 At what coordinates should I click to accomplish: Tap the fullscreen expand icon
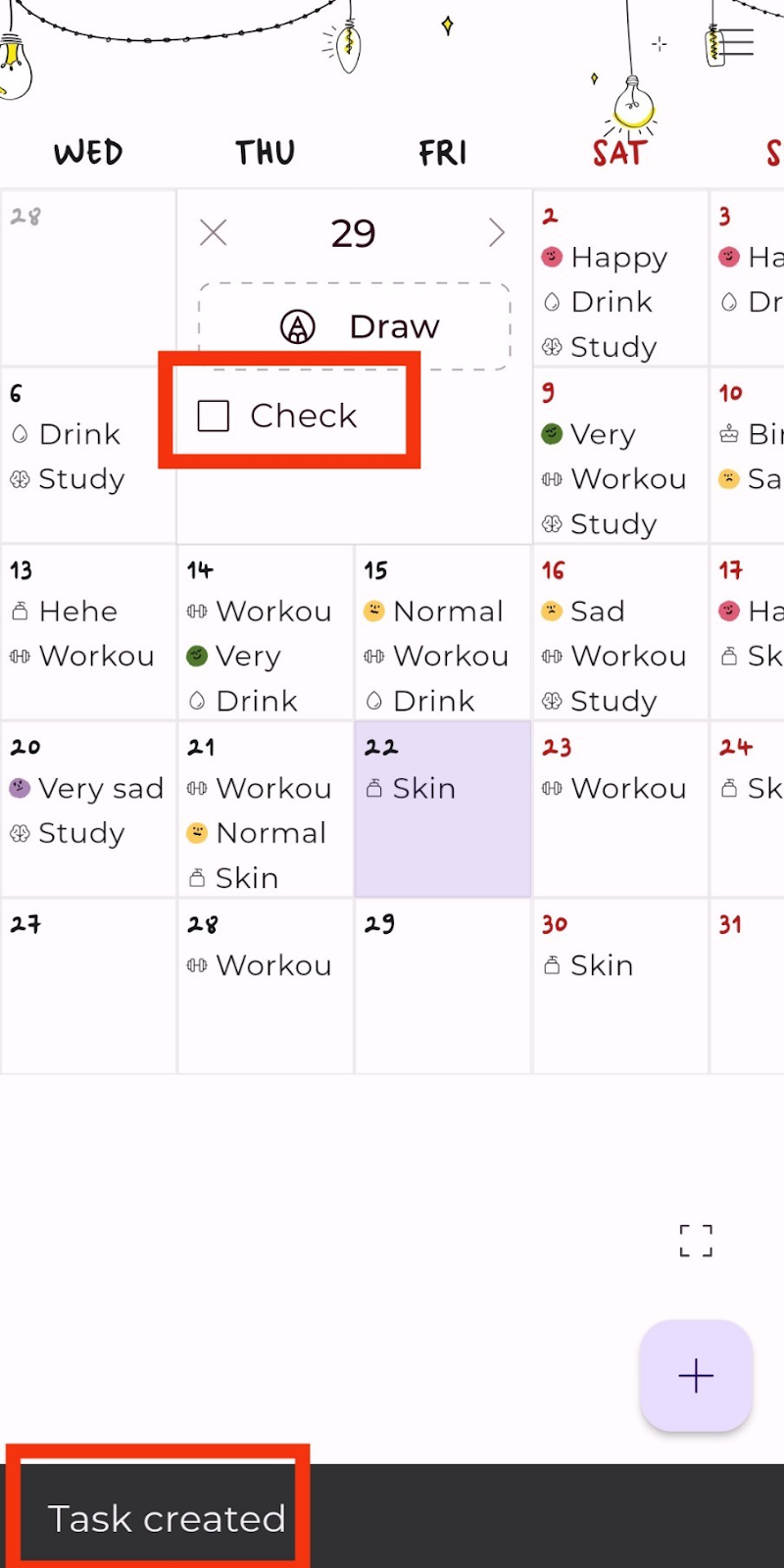pyautogui.click(x=696, y=1241)
